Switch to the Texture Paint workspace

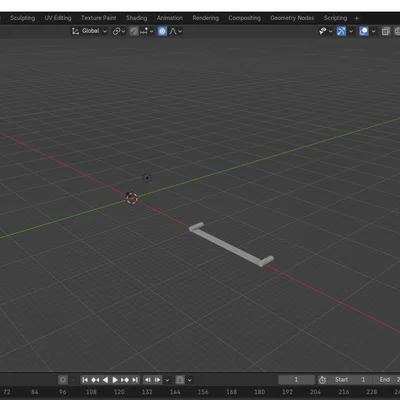(98, 18)
